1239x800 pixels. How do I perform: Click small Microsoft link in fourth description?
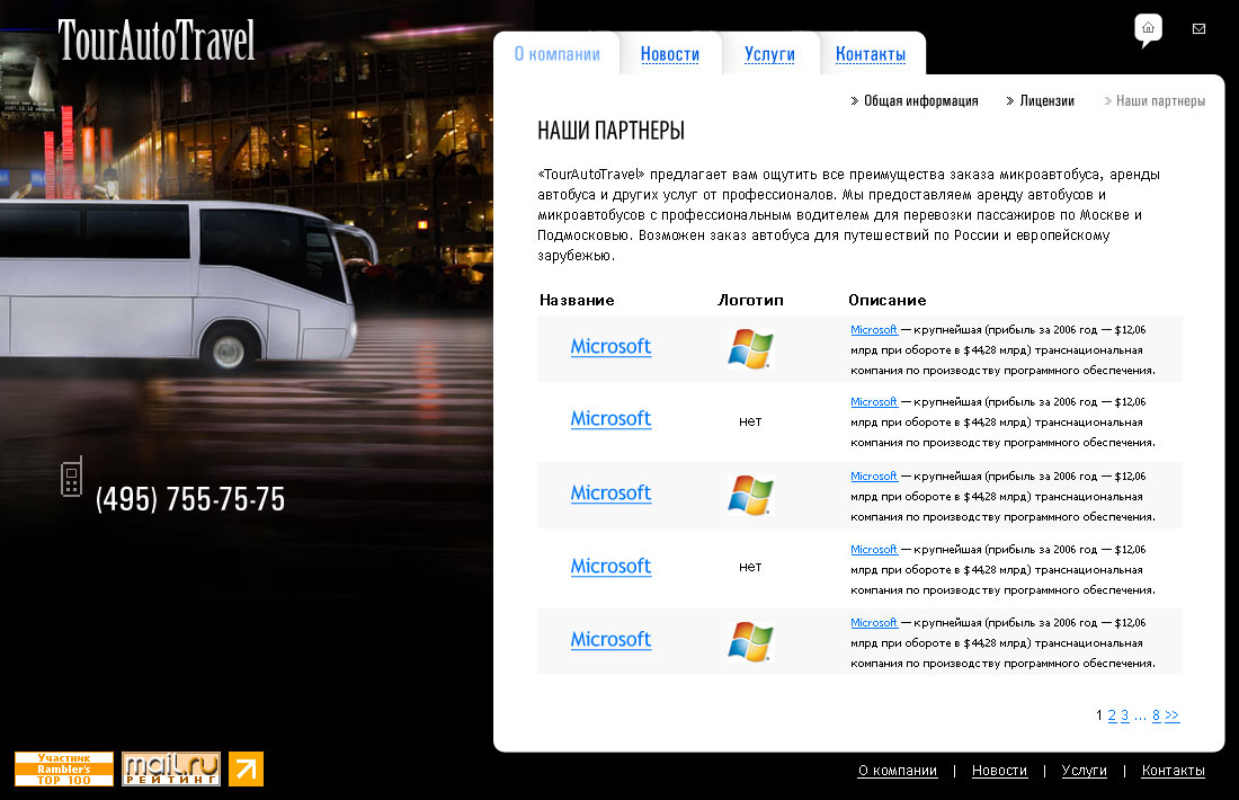tap(874, 549)
